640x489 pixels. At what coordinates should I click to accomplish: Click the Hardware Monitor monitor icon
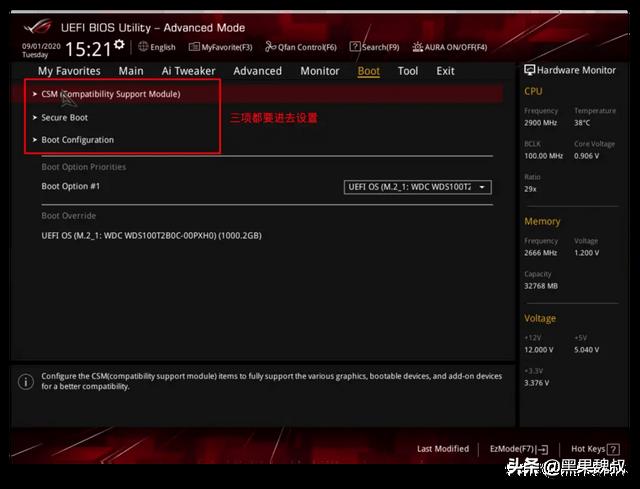529,70
